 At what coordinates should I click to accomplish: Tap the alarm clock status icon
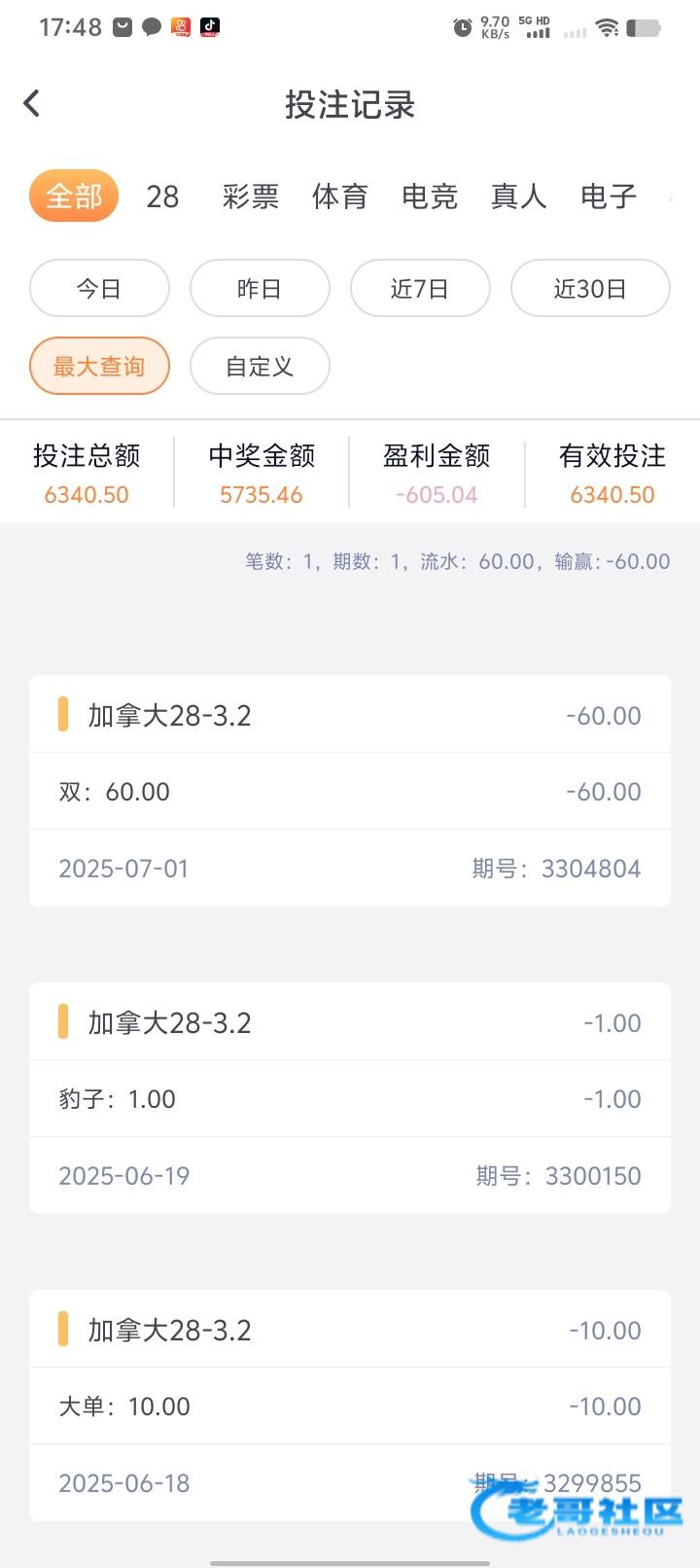[x=462, y=28]
